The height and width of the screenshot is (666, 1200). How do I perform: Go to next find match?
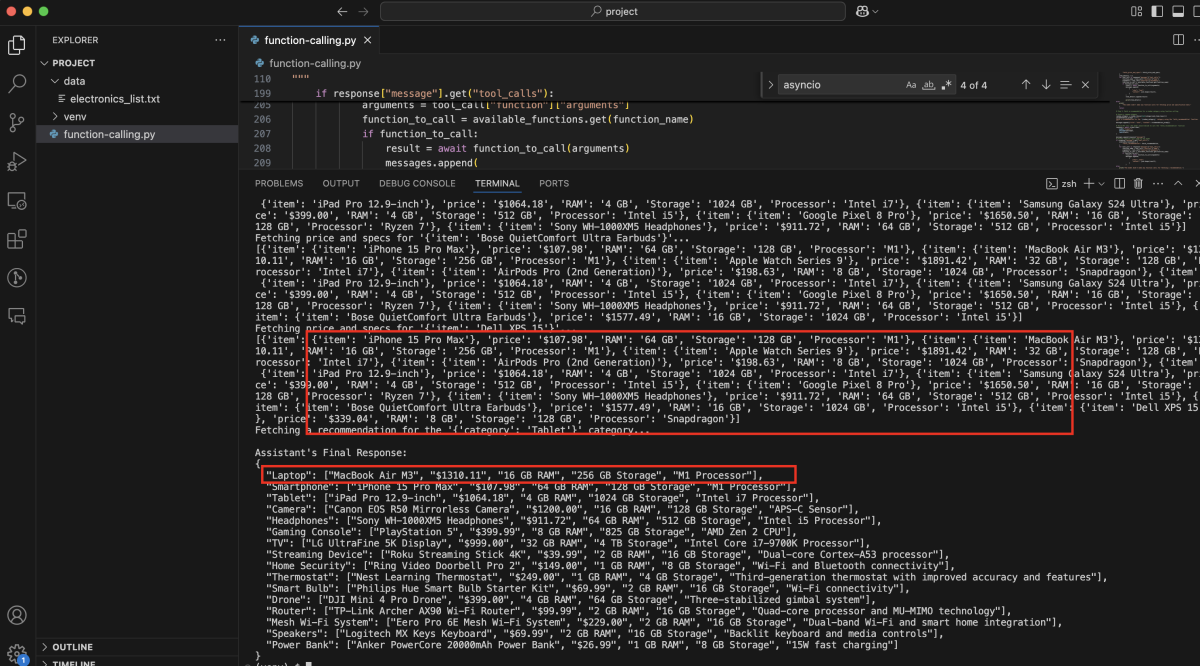(1046, 85)
